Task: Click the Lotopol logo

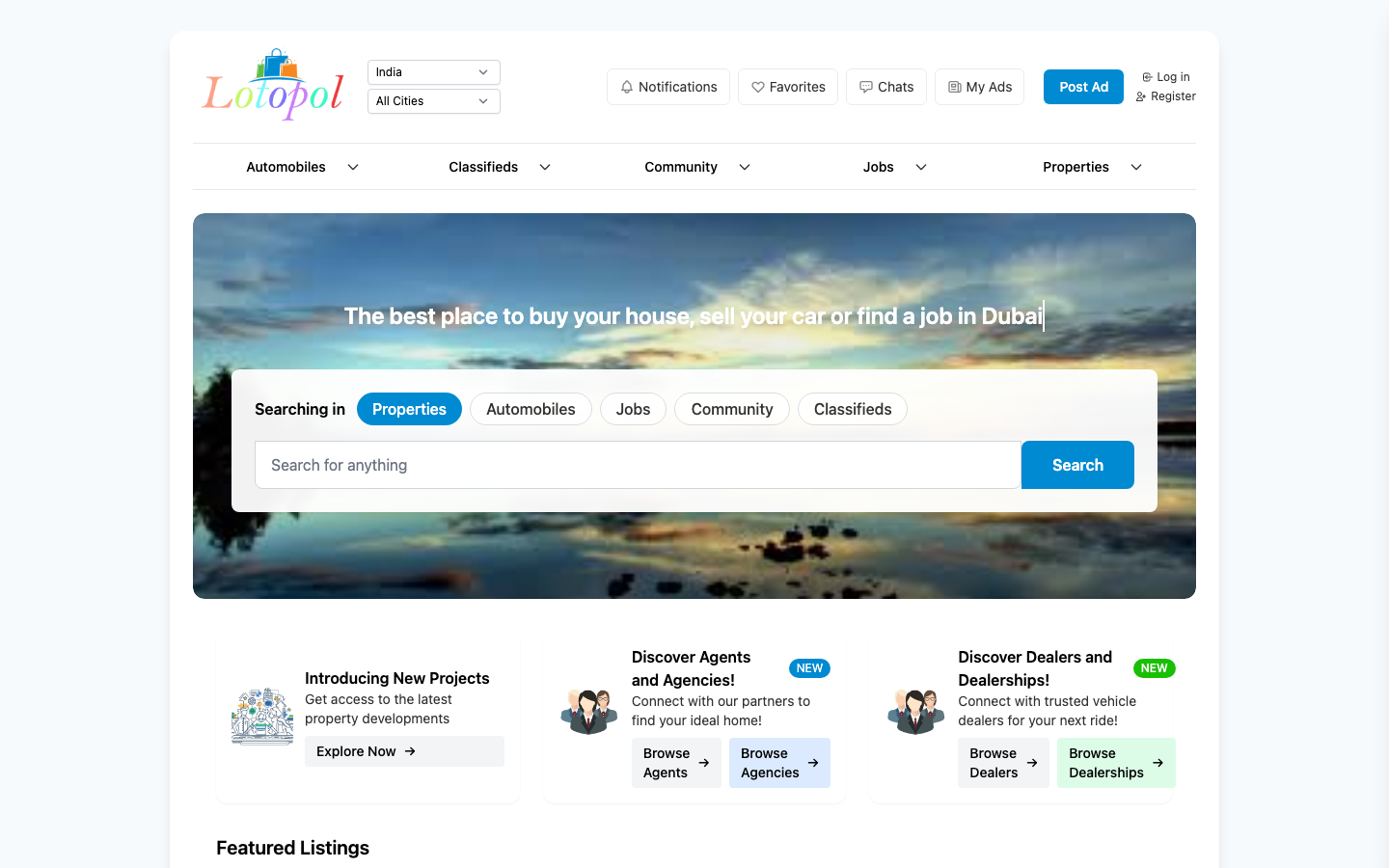Action: 273,86
